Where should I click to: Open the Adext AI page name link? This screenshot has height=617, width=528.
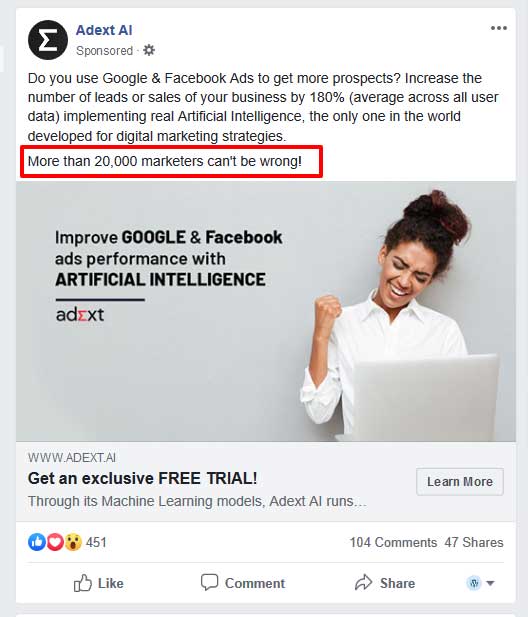pos(104,30)
